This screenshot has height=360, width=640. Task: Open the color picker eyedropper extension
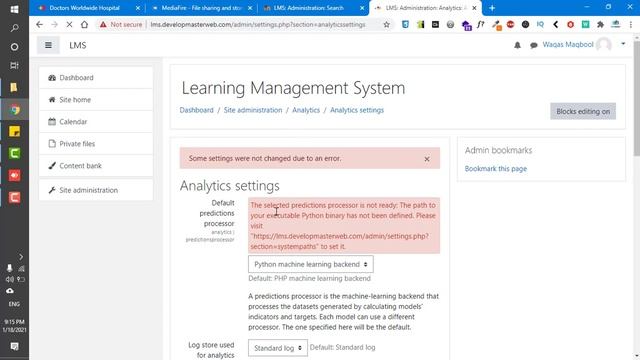point(496,25)
